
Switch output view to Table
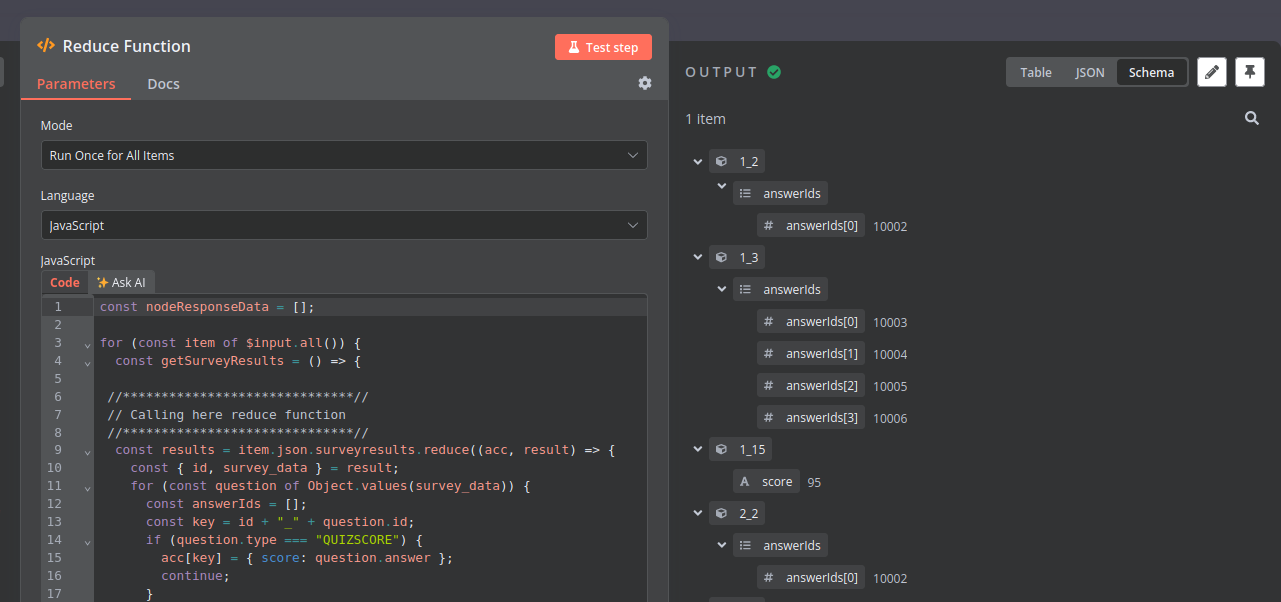click(1035, 72)
